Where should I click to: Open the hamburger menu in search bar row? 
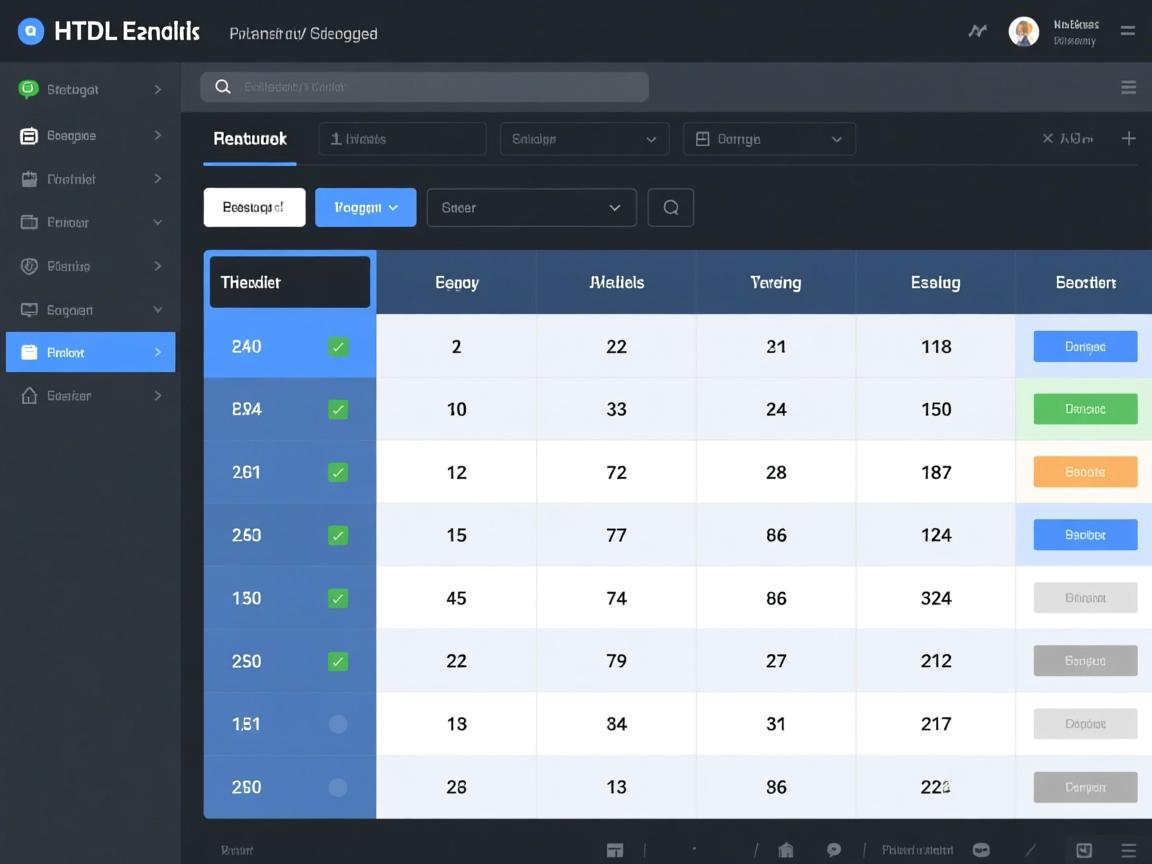1128,88
